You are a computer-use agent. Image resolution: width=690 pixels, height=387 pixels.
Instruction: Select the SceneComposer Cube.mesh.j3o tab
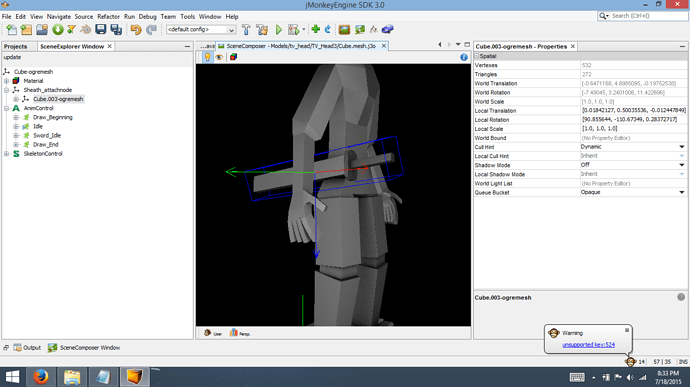(301, 46)
